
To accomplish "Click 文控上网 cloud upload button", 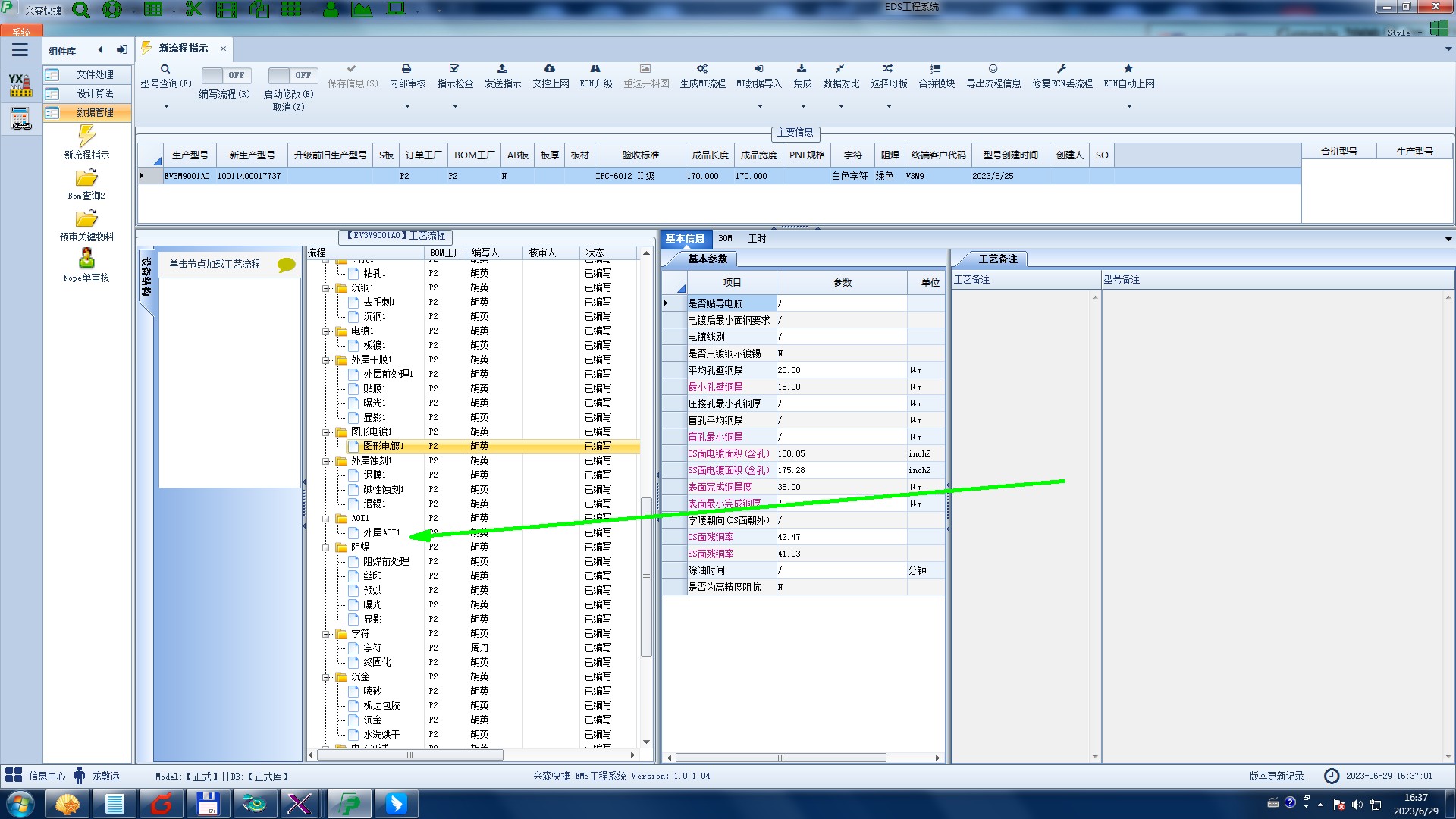I will 551,76.
